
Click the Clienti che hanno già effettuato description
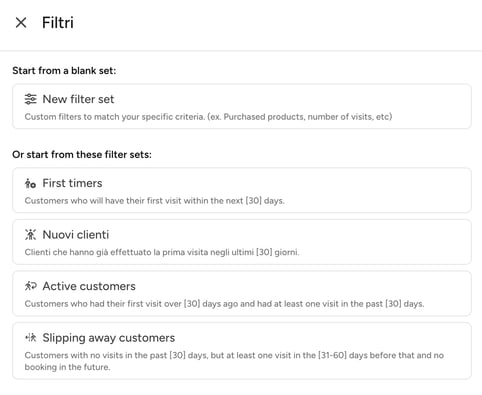(162, 252)
